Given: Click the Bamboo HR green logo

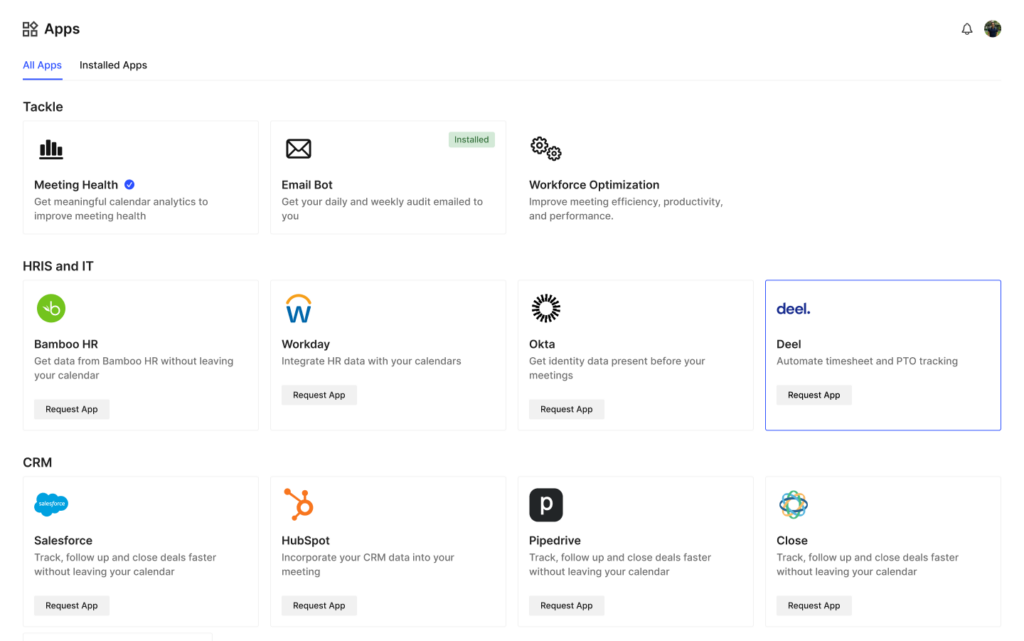Looking at the screenshot, I should point(51,308).
